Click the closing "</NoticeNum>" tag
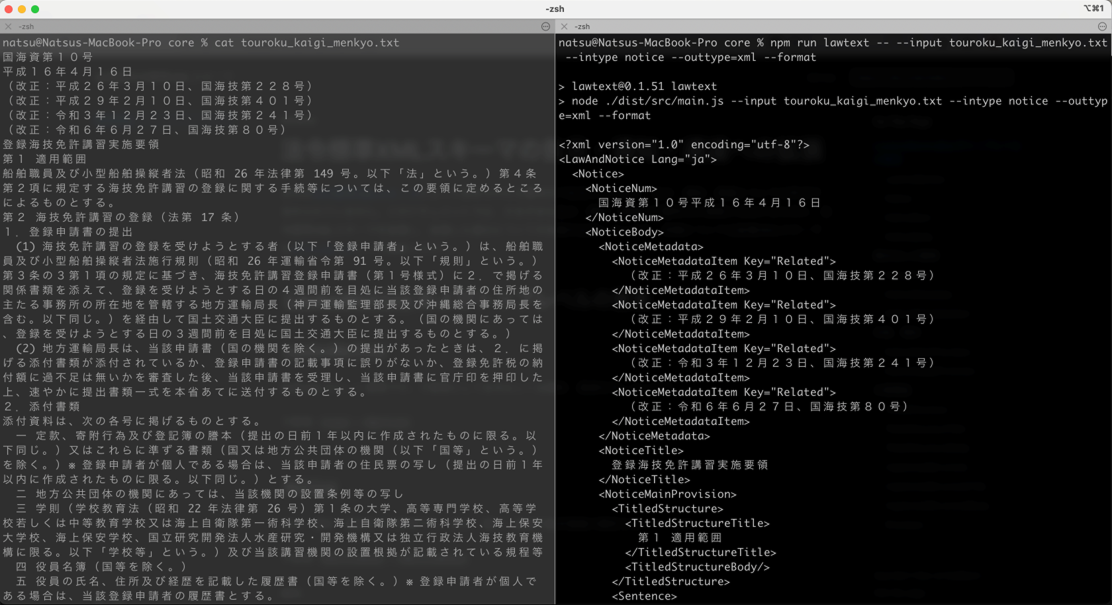Image resolution: width=1112 pixels, height=605 pixels. point(625,217)
